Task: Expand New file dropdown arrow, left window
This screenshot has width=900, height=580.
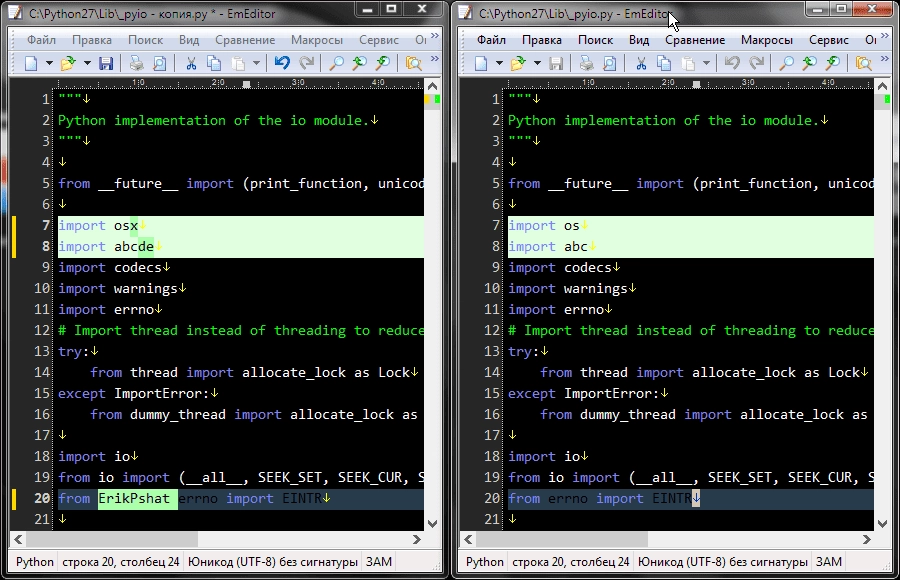Action: point(49,63)
